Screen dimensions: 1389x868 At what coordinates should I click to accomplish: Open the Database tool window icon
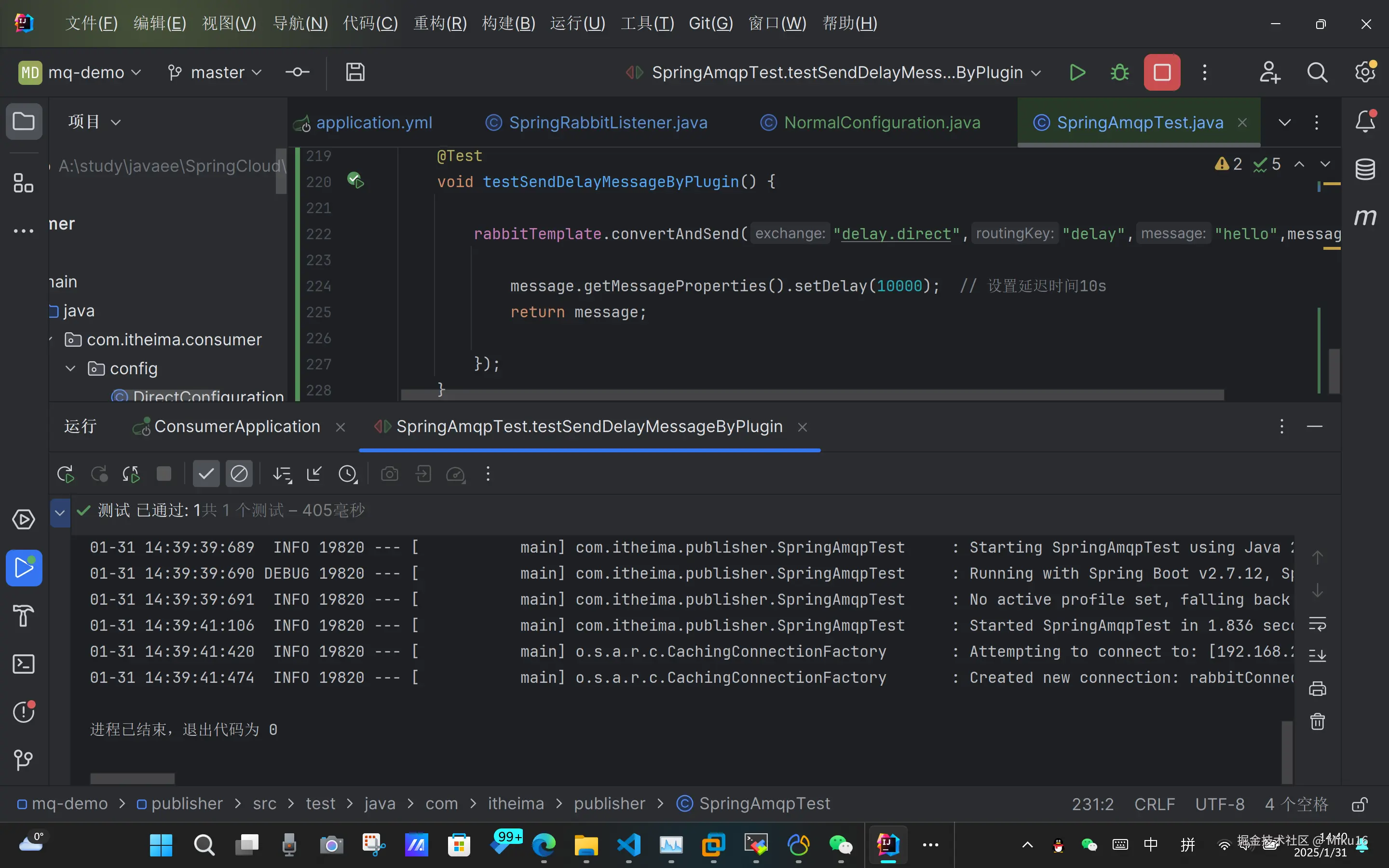tap(1365, 169)
